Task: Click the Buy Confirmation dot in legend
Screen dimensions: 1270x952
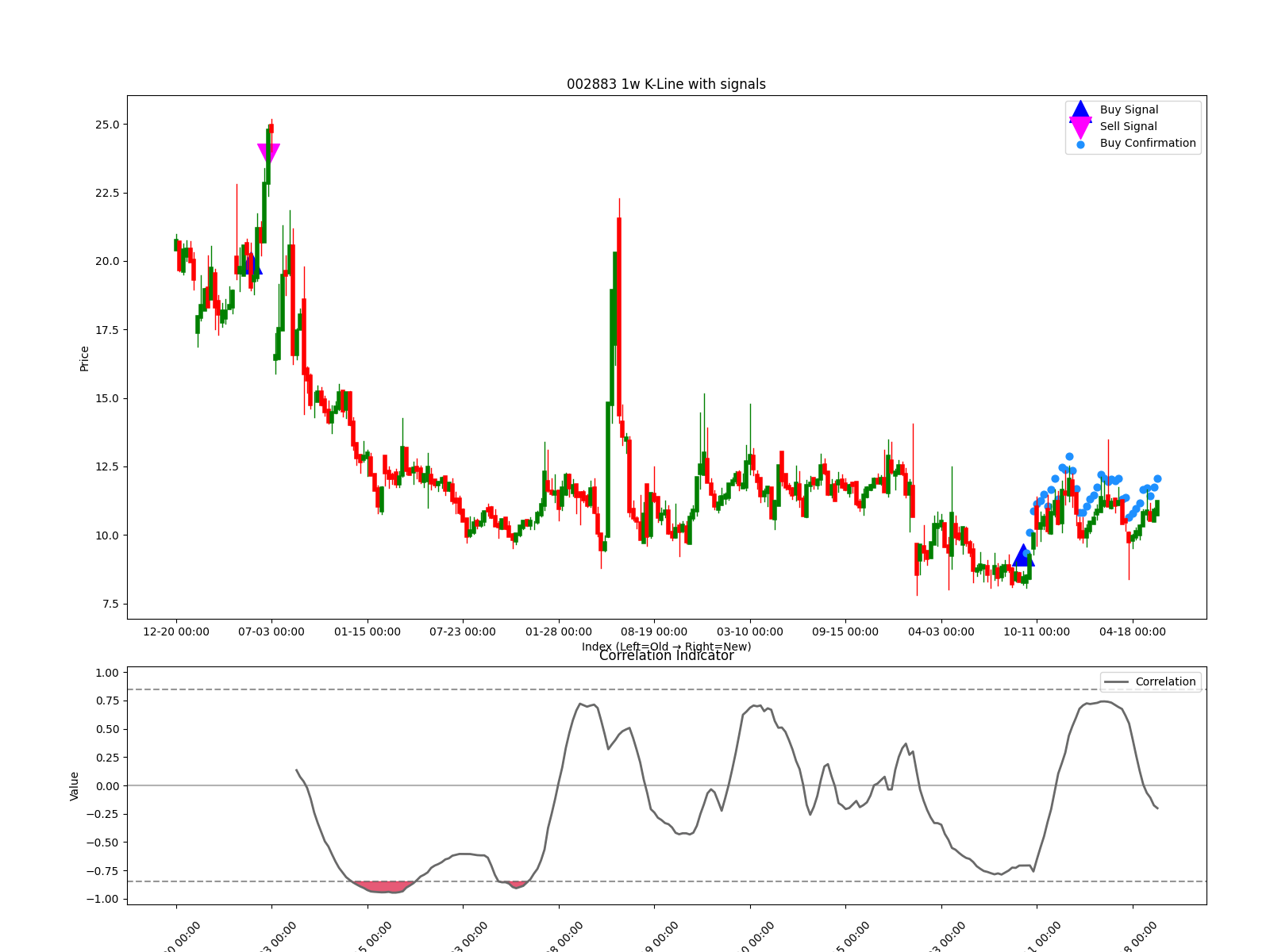Action: [x=1080, y=144]
